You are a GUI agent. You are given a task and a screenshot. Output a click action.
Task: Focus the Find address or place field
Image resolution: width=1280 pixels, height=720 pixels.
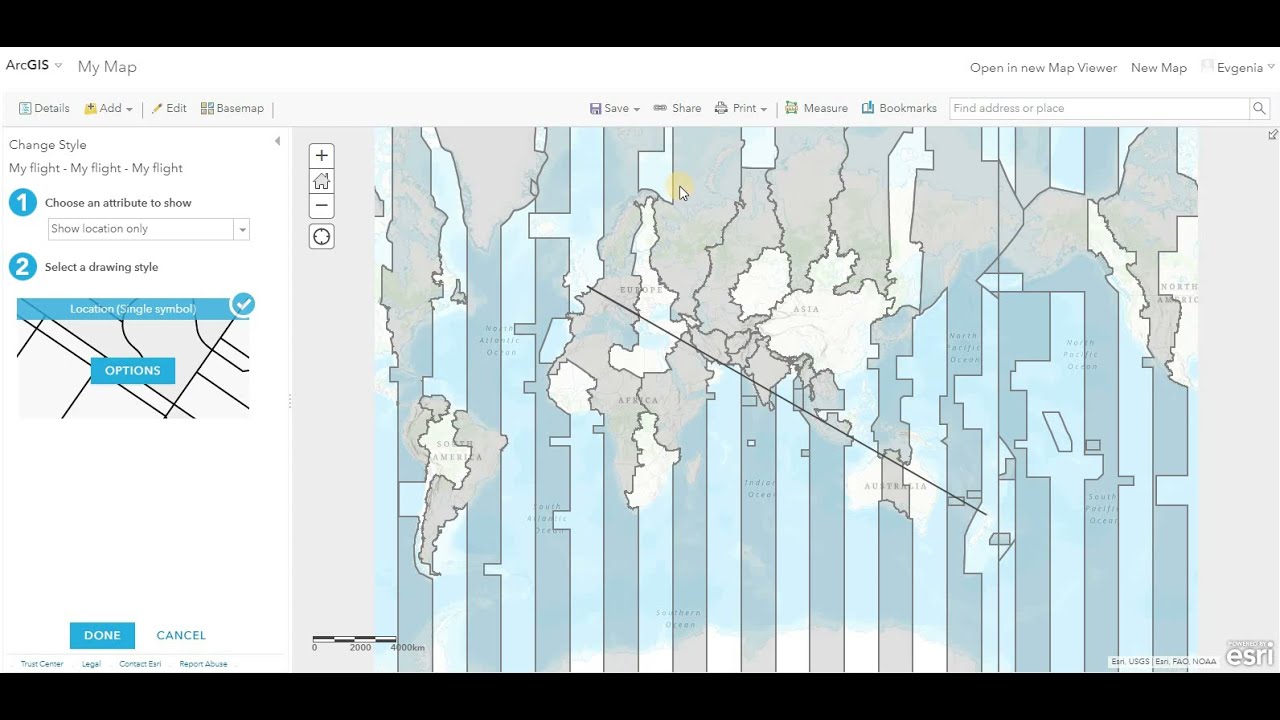[1099, 108]
